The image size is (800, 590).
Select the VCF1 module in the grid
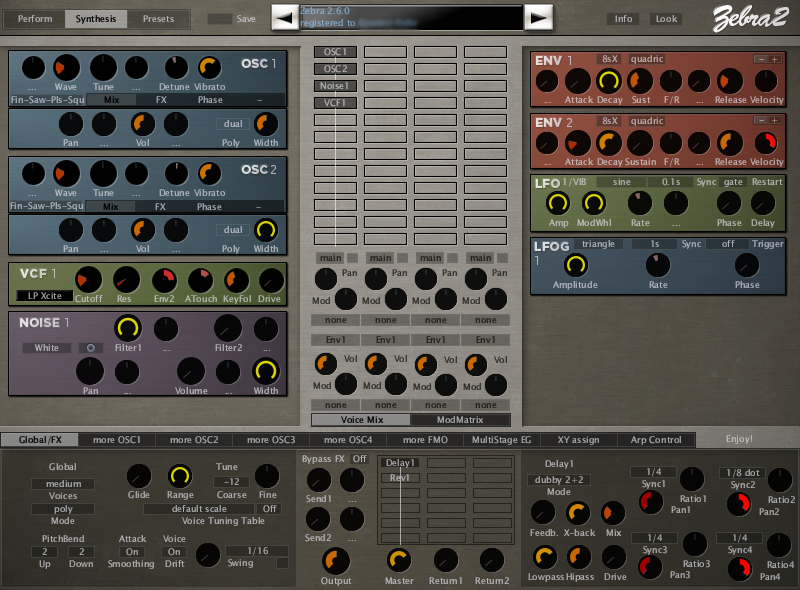pyautogui.click(x=335, y=103)
